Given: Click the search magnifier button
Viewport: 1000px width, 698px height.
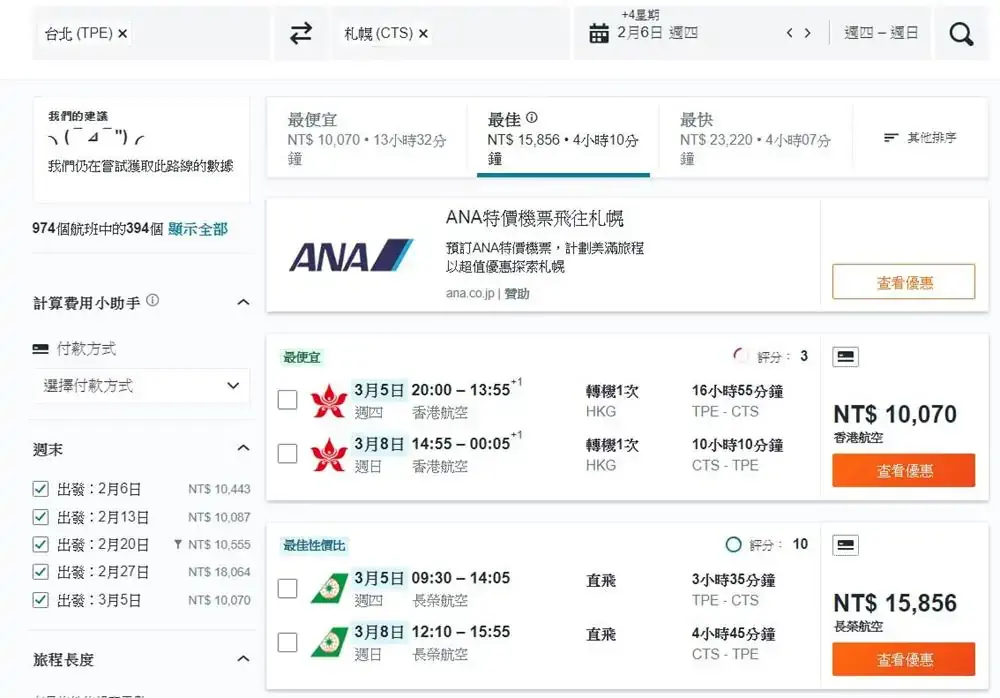Looking at the screenshot, I should click(961, 33).
